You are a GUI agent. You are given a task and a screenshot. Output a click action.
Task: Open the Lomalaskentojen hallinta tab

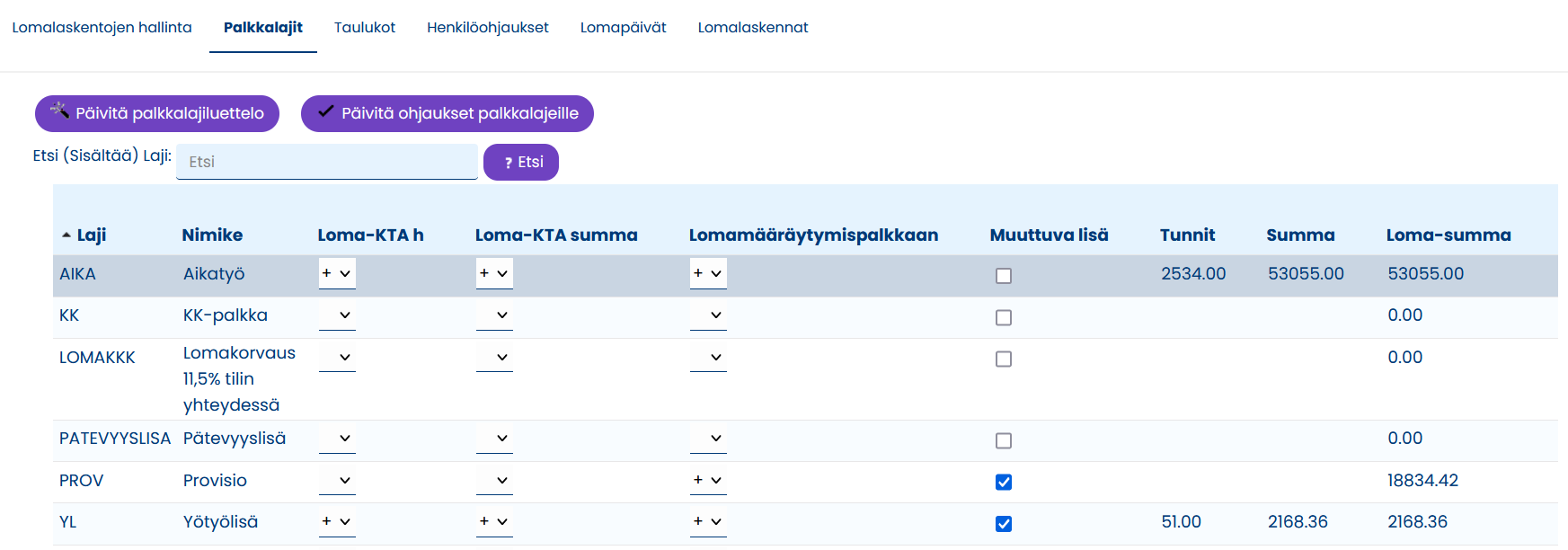click(x=102, y=27)
